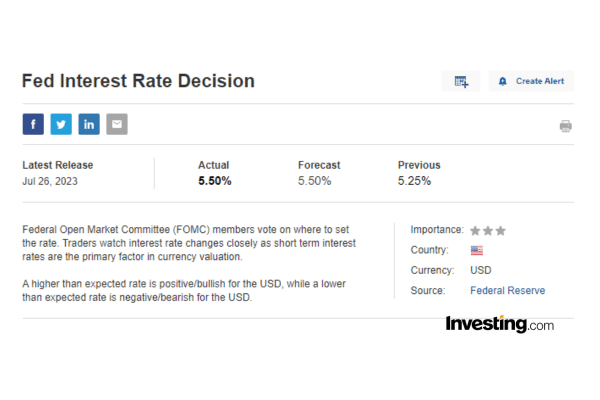Select the Forecast 5.50% value

tap(315, 181)
